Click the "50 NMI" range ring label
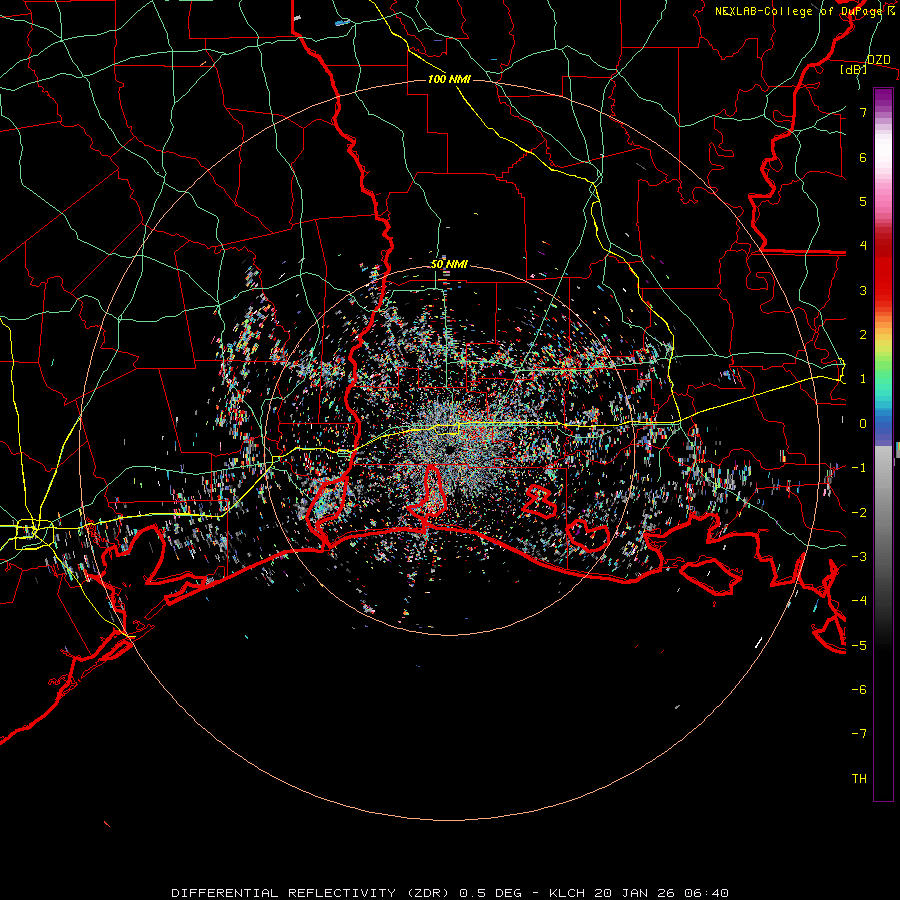The height and width of the screenshot is (900, 900). [x=449, y=264]
